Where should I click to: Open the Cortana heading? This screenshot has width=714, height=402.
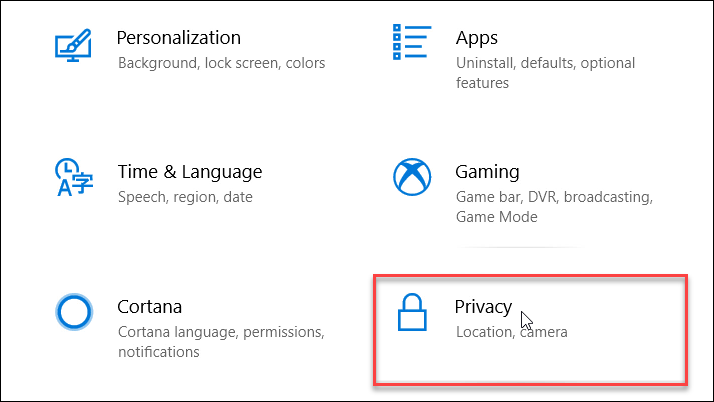(x=150, y=306)
